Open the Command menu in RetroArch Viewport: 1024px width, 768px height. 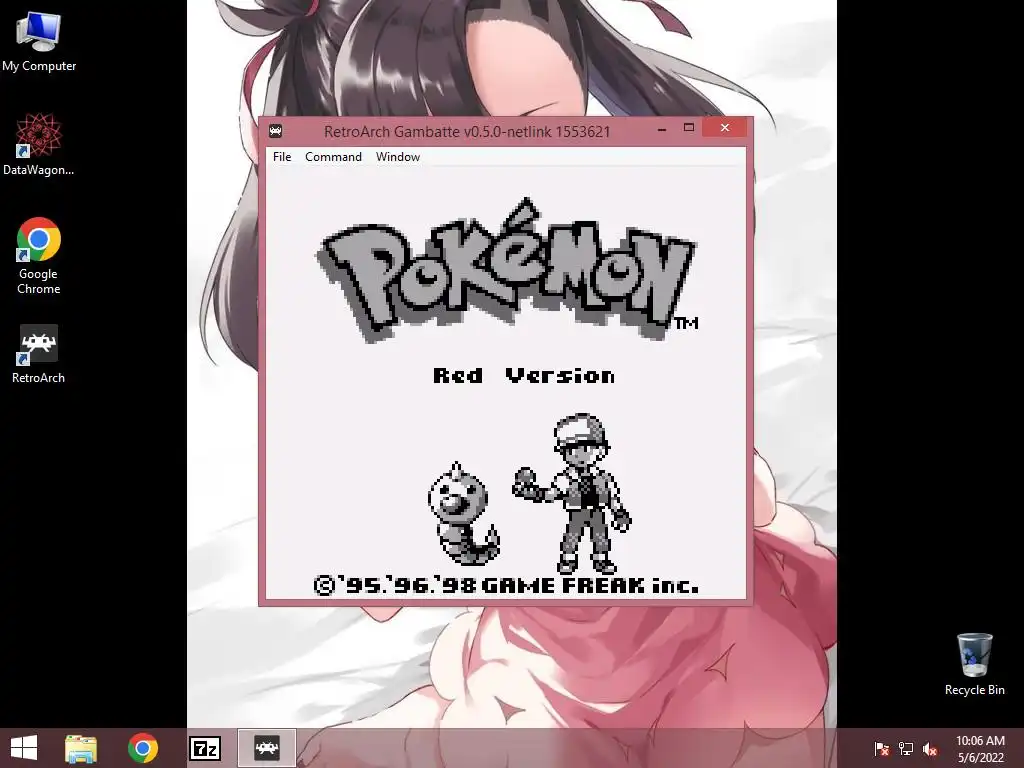tap(333, 157)
